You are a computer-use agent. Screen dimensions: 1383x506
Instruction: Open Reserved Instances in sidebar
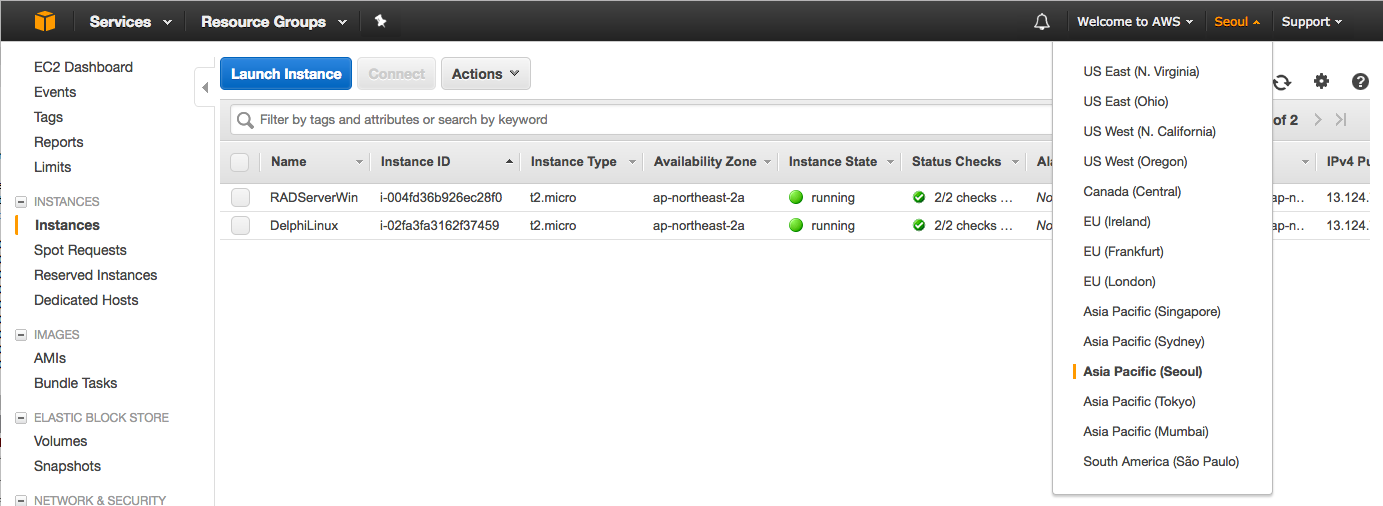(96, 275)
